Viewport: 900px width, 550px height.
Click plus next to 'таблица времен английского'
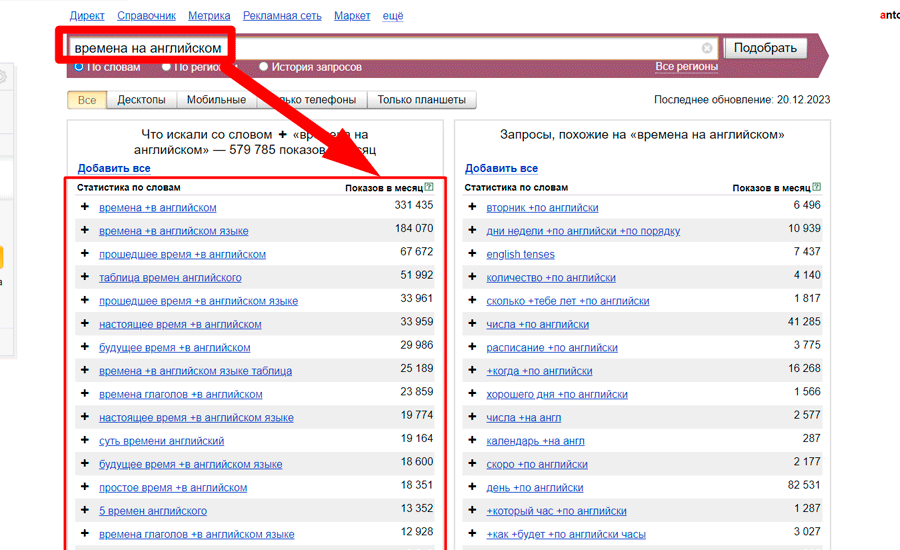pos(85,276)
